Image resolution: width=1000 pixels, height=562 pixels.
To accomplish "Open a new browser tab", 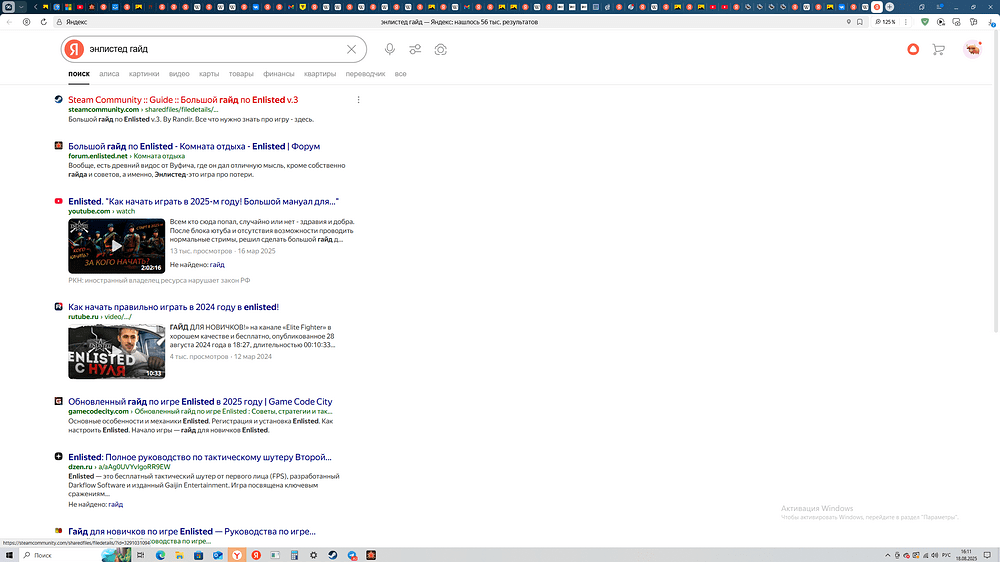I will 890,6.
